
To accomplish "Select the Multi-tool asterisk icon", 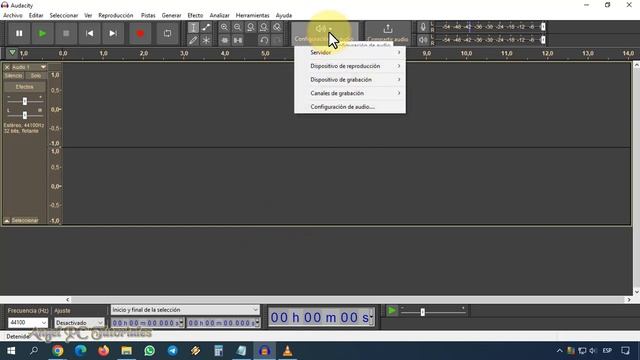I will 206,40.
